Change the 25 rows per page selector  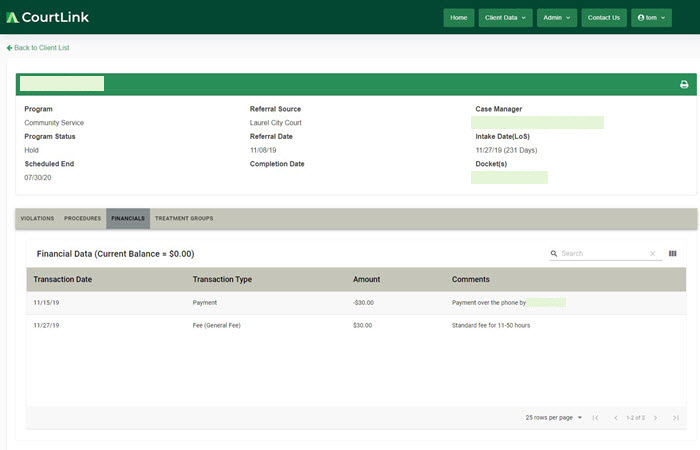point(553,417)
